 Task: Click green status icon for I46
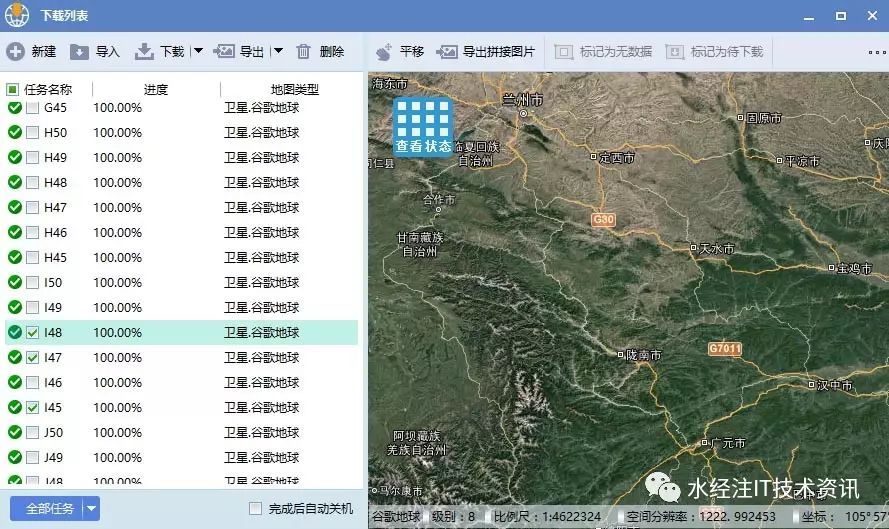click(15, 382)
